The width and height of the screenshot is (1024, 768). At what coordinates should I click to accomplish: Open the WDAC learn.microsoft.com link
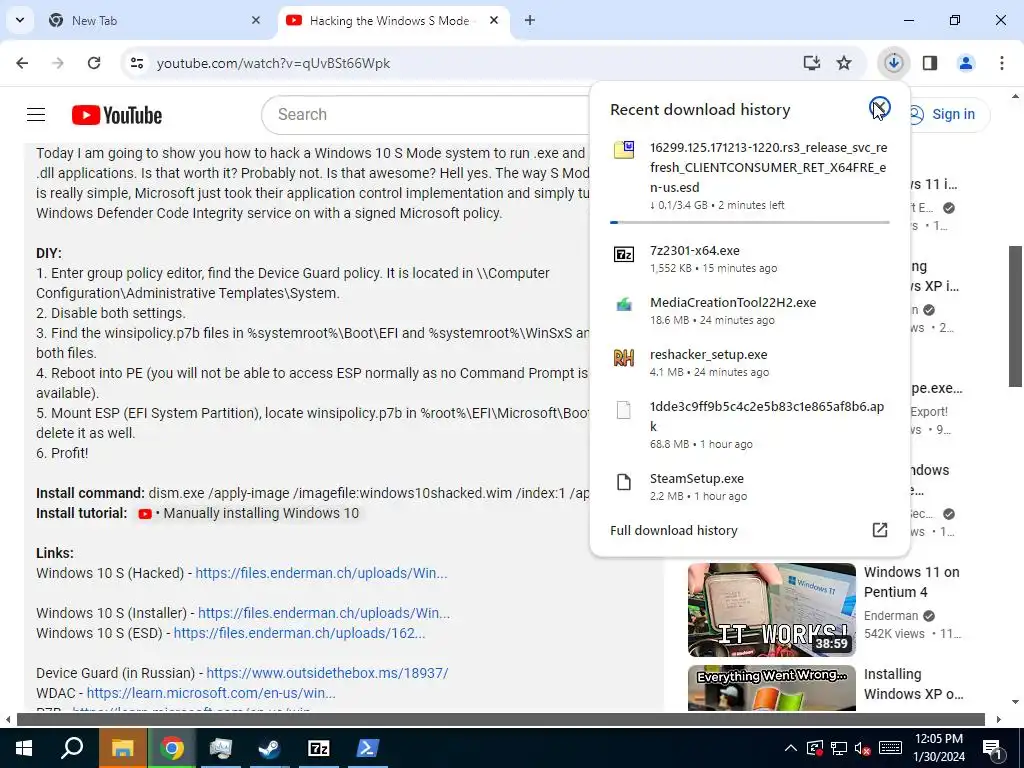tap(211, 693)
